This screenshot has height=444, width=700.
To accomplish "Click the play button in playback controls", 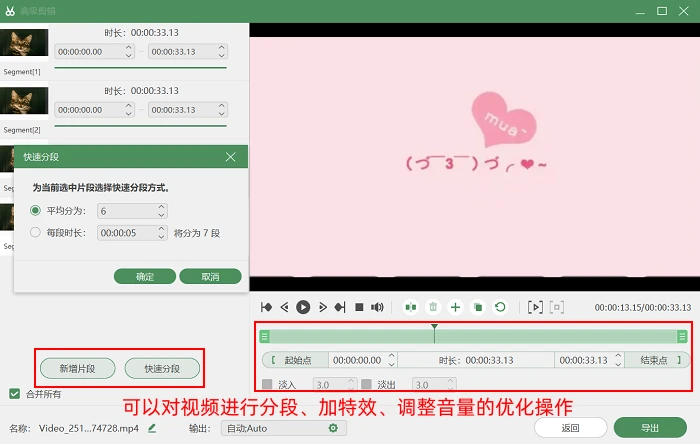I will (x=303, y=307).
